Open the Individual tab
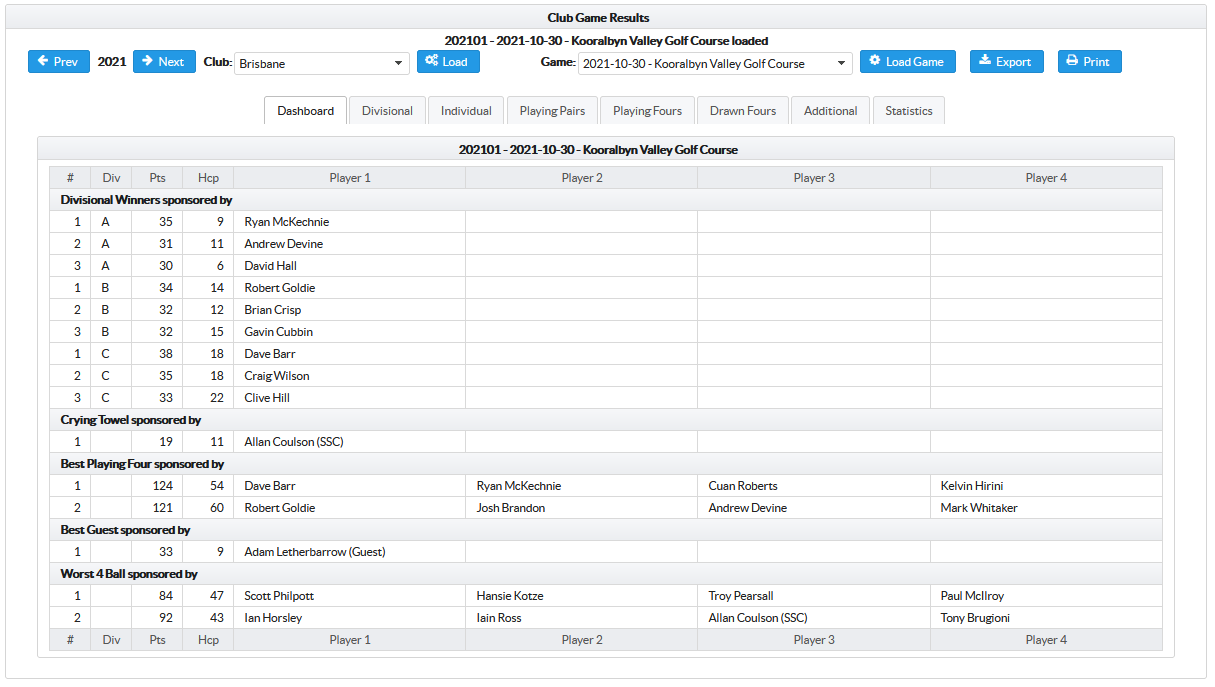 coord(466,111)
